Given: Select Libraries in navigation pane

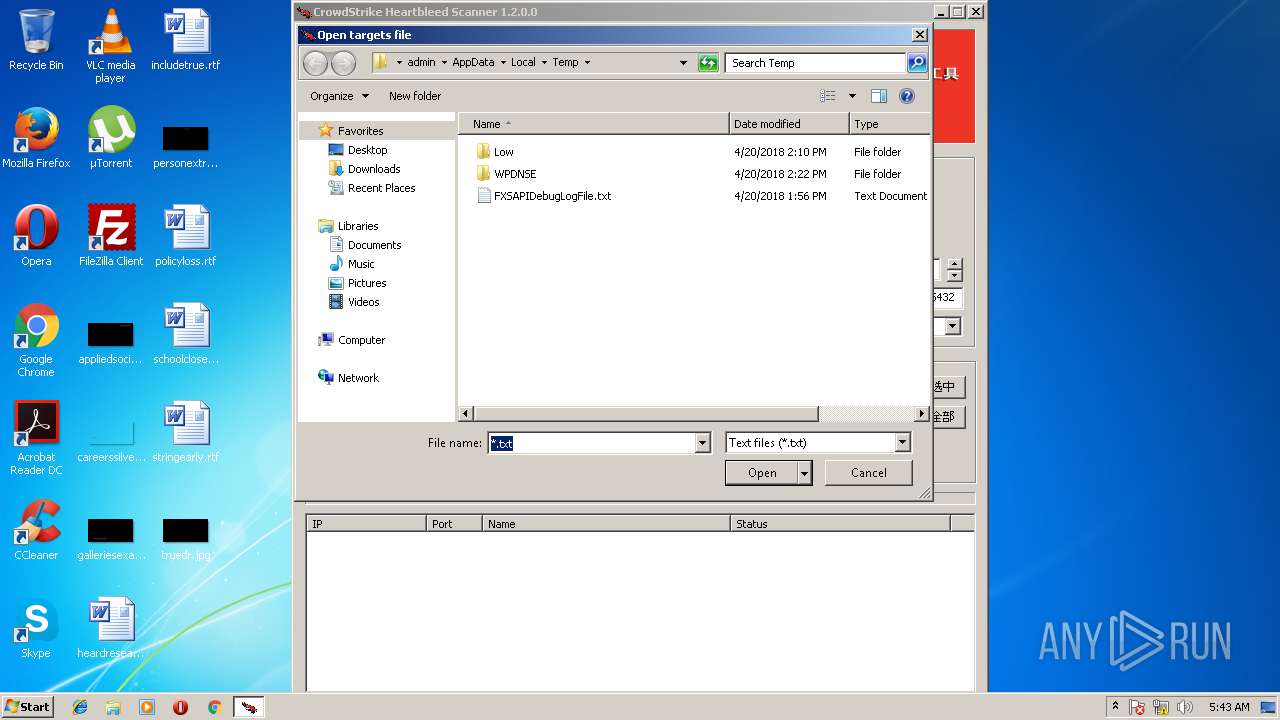Looking at the screenshot, I should coord(358,226).
